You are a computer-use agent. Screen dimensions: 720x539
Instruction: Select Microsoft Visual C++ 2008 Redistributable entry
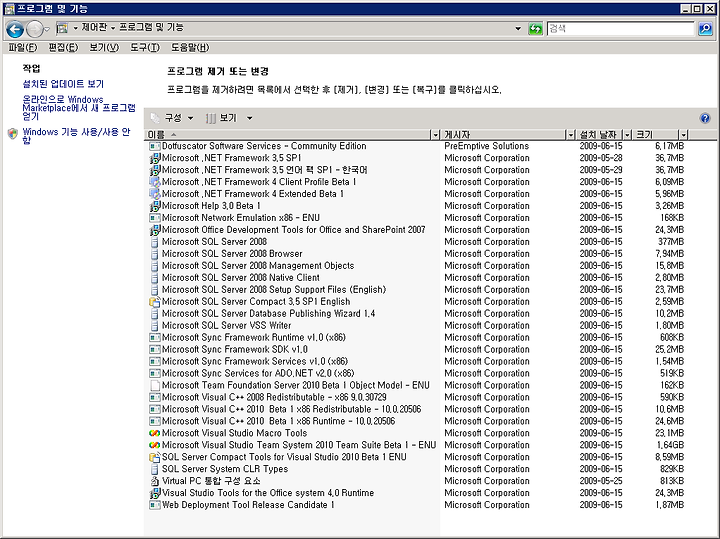416,397
